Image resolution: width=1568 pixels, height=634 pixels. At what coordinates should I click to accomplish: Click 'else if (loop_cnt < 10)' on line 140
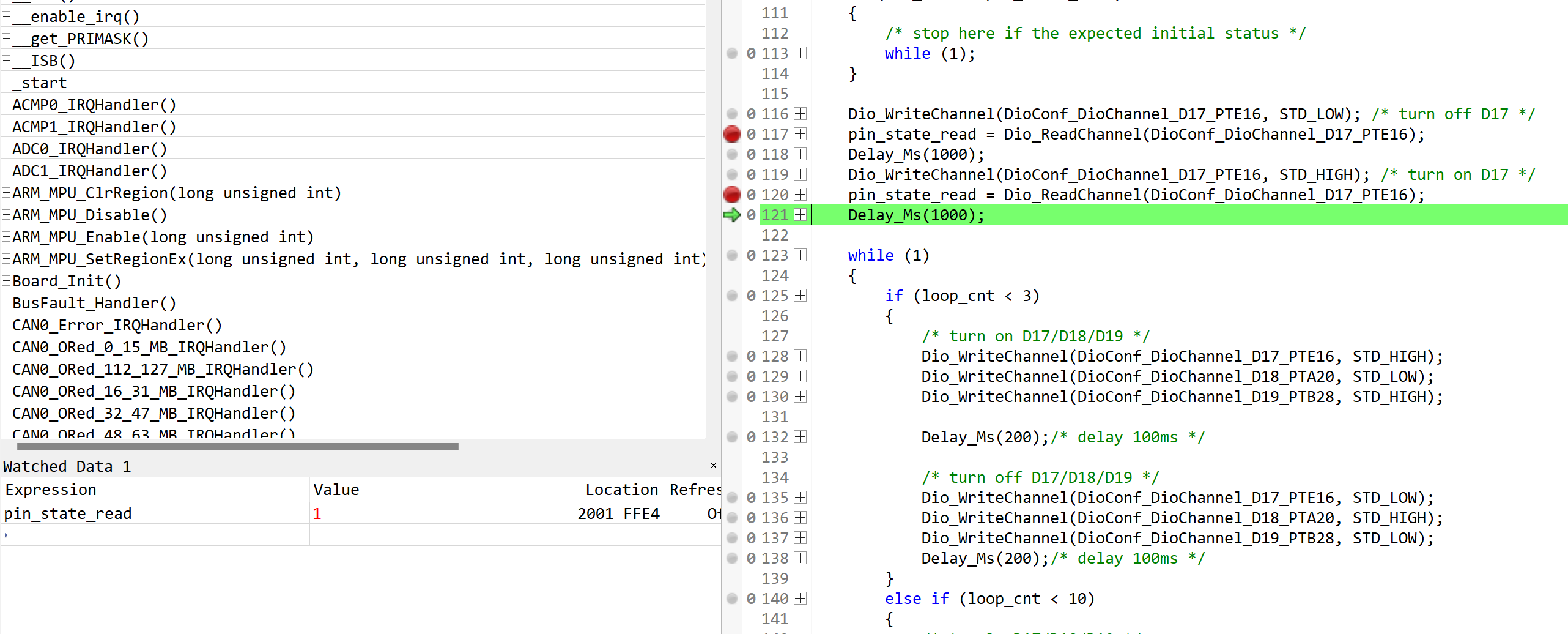click(x=989, y=599)
